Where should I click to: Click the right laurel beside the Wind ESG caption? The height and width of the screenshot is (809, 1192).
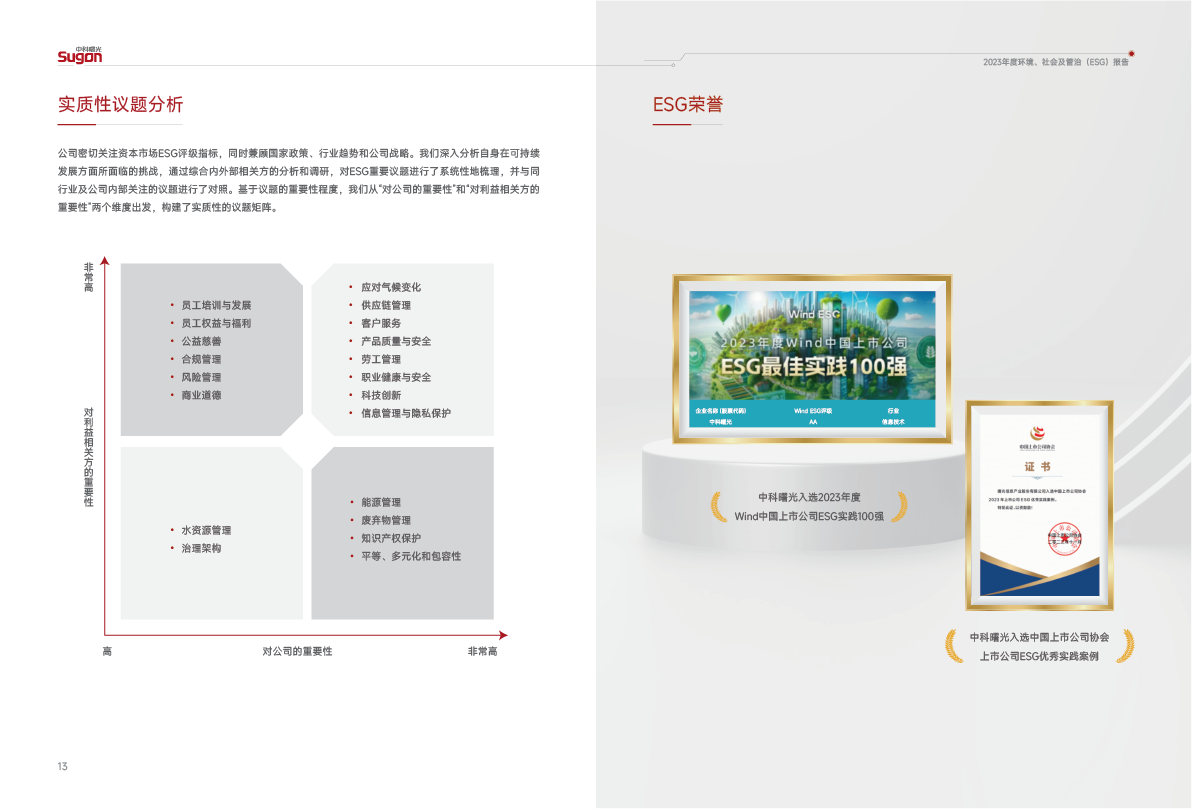(x=900, y=506)
